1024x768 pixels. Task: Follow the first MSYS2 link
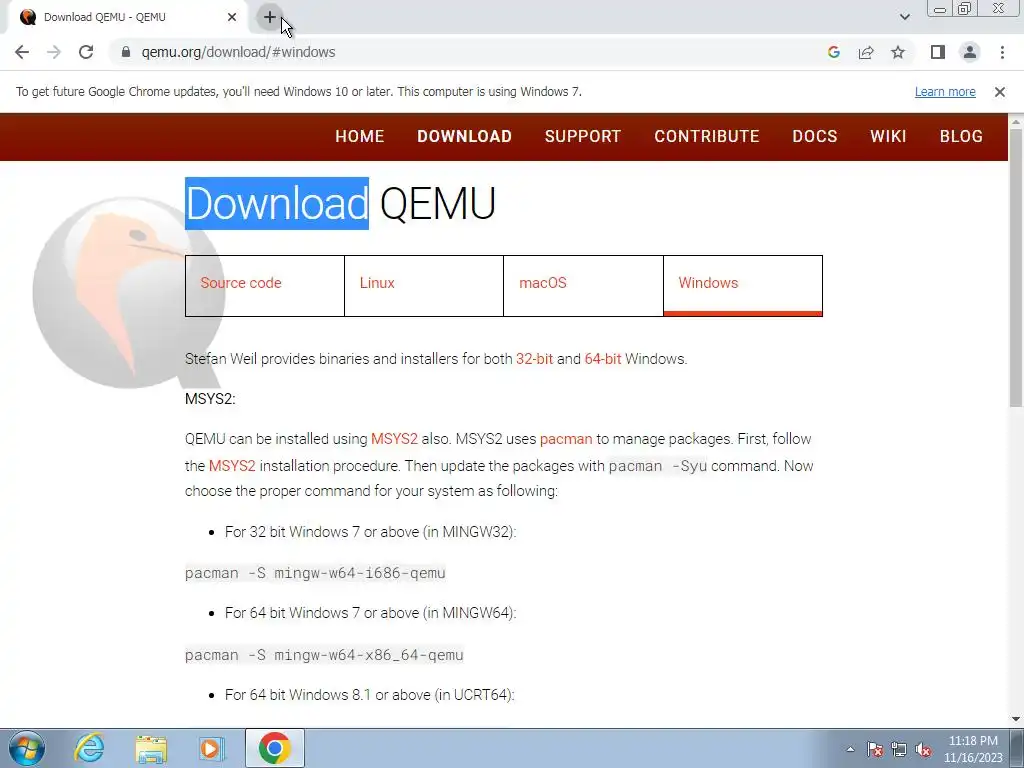[394, 439]
